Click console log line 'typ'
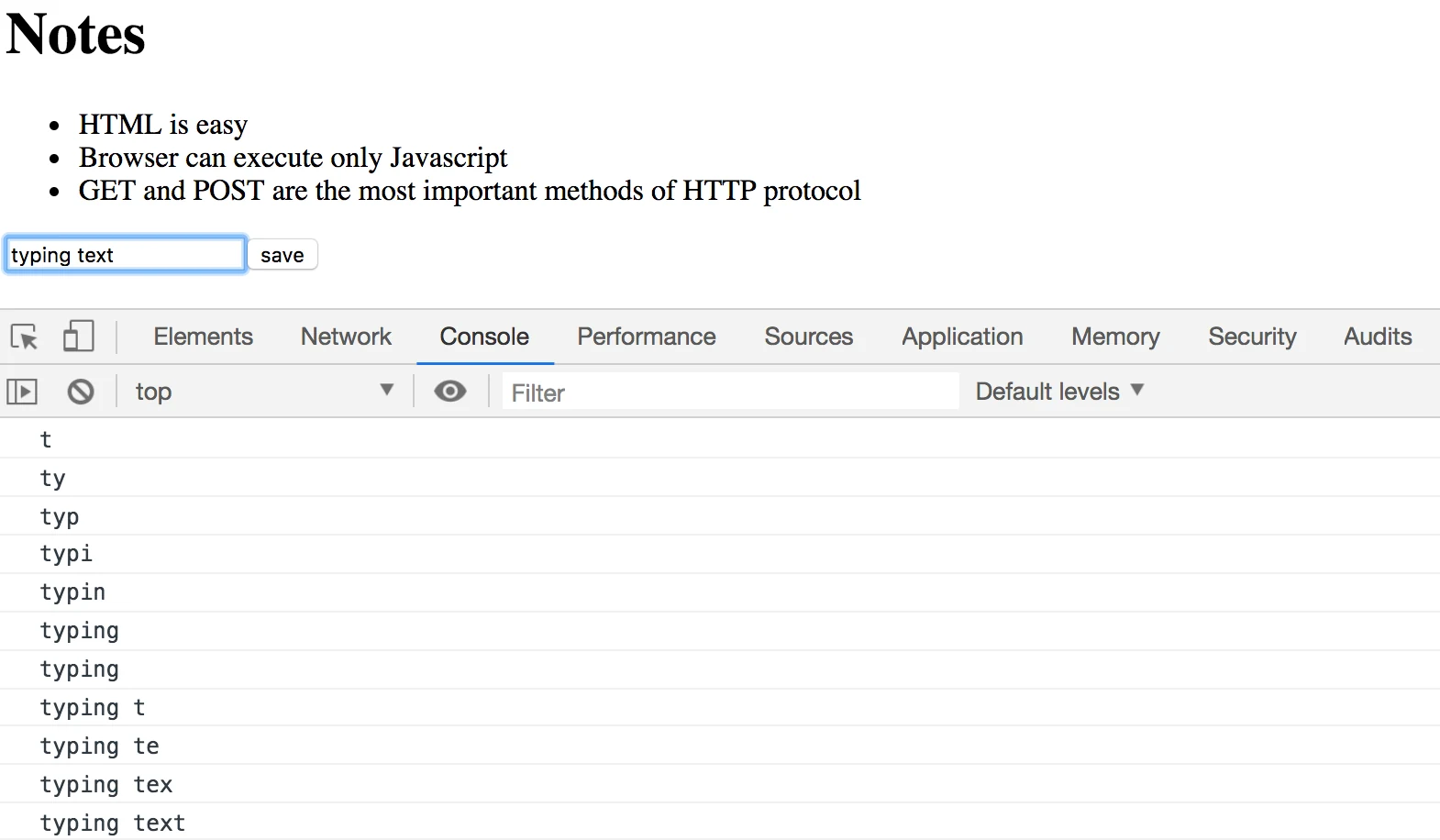Screen dimensions: 1440x840 click(720, 516)
